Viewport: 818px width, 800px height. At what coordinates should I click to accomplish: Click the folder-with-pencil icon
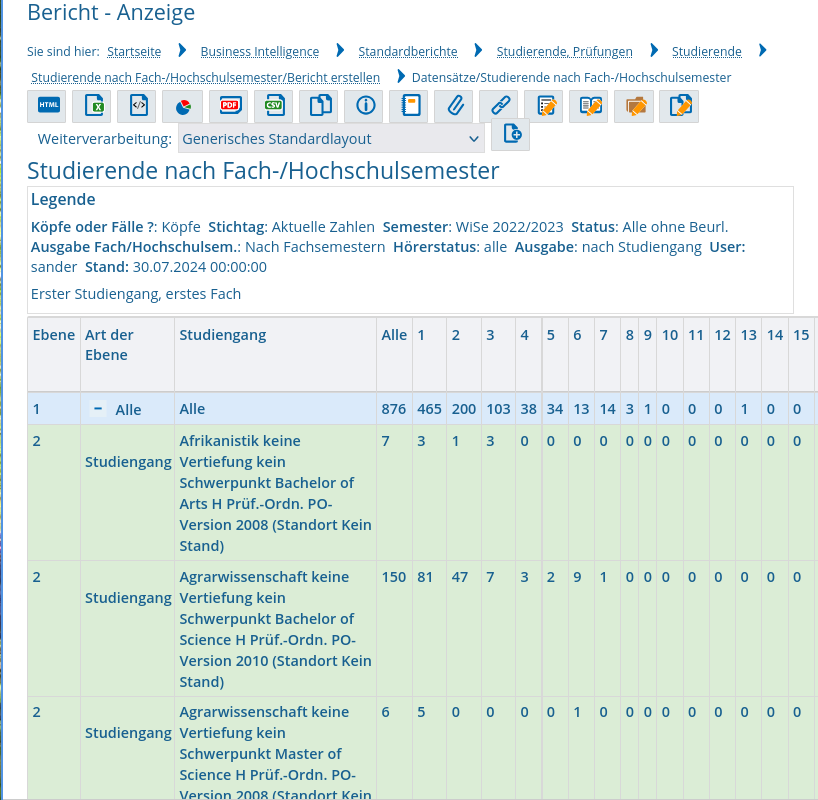(x=634, y=106)
